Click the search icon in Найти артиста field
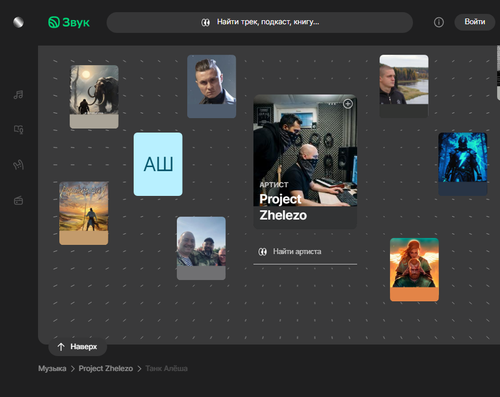The width and height of the screenshot is (500, 397). [x=263, y=252]
